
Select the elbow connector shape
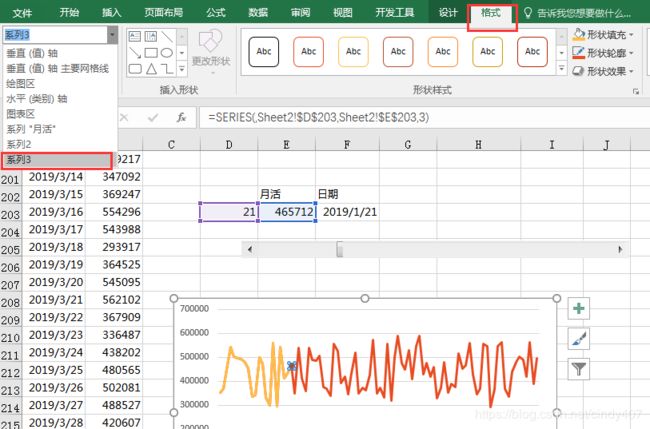(x=167, y=69)
